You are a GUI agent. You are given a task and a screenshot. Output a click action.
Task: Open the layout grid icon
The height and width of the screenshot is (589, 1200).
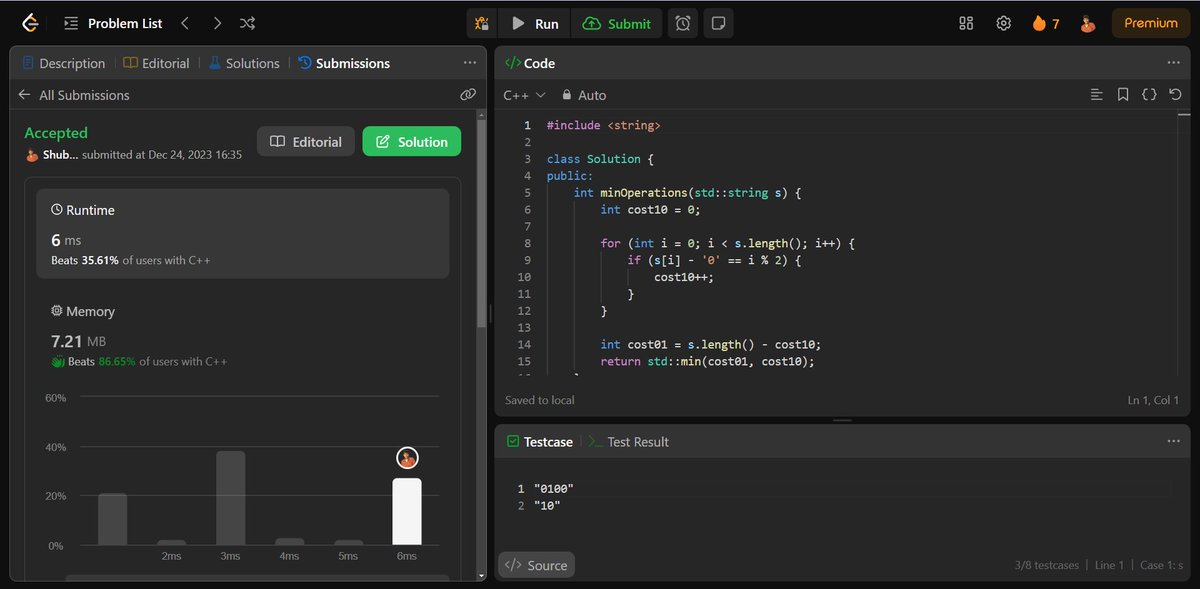966,23
